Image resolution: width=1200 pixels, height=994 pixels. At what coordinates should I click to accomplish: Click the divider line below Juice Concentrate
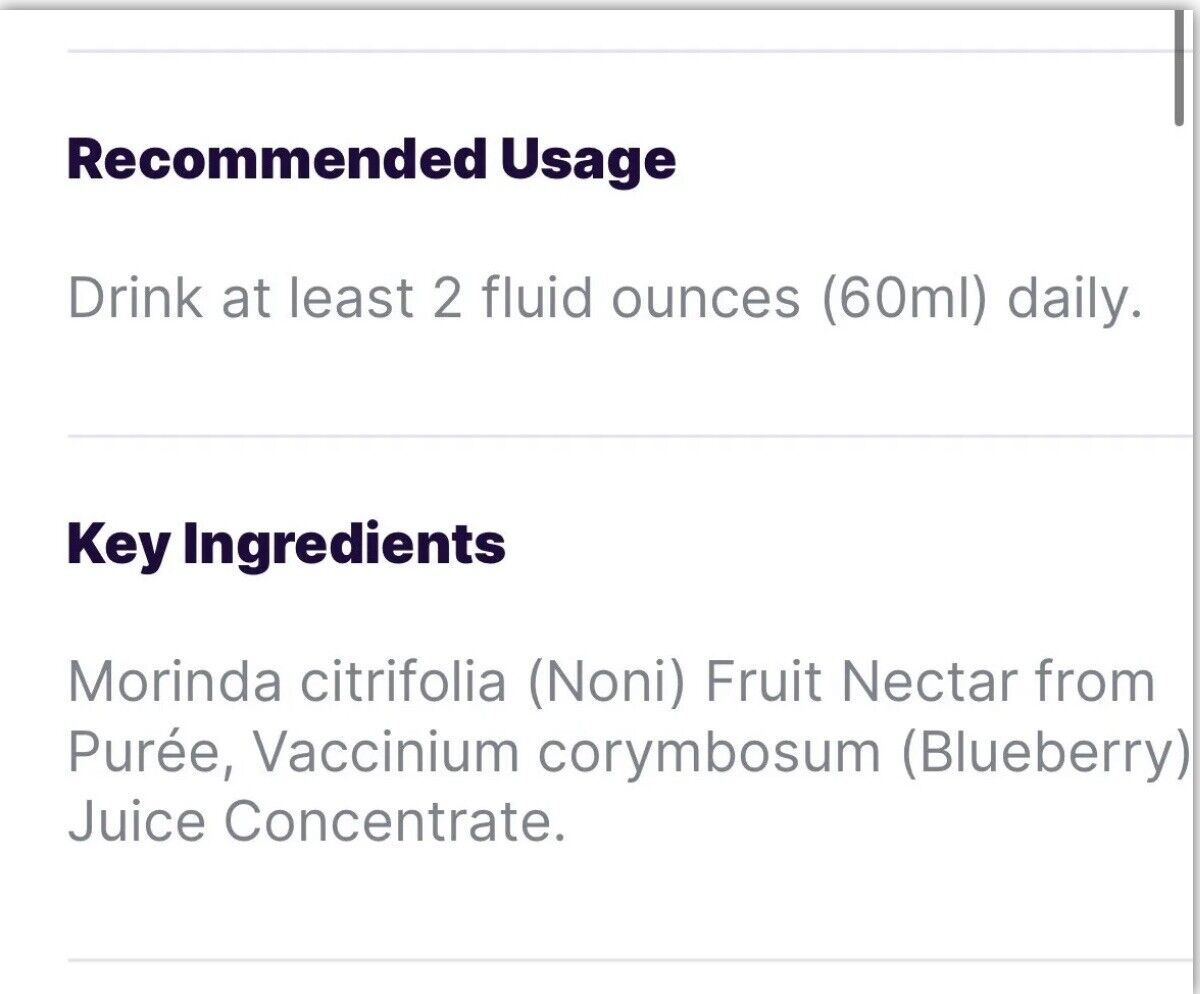pyautogui.click(x=630, y=960)
